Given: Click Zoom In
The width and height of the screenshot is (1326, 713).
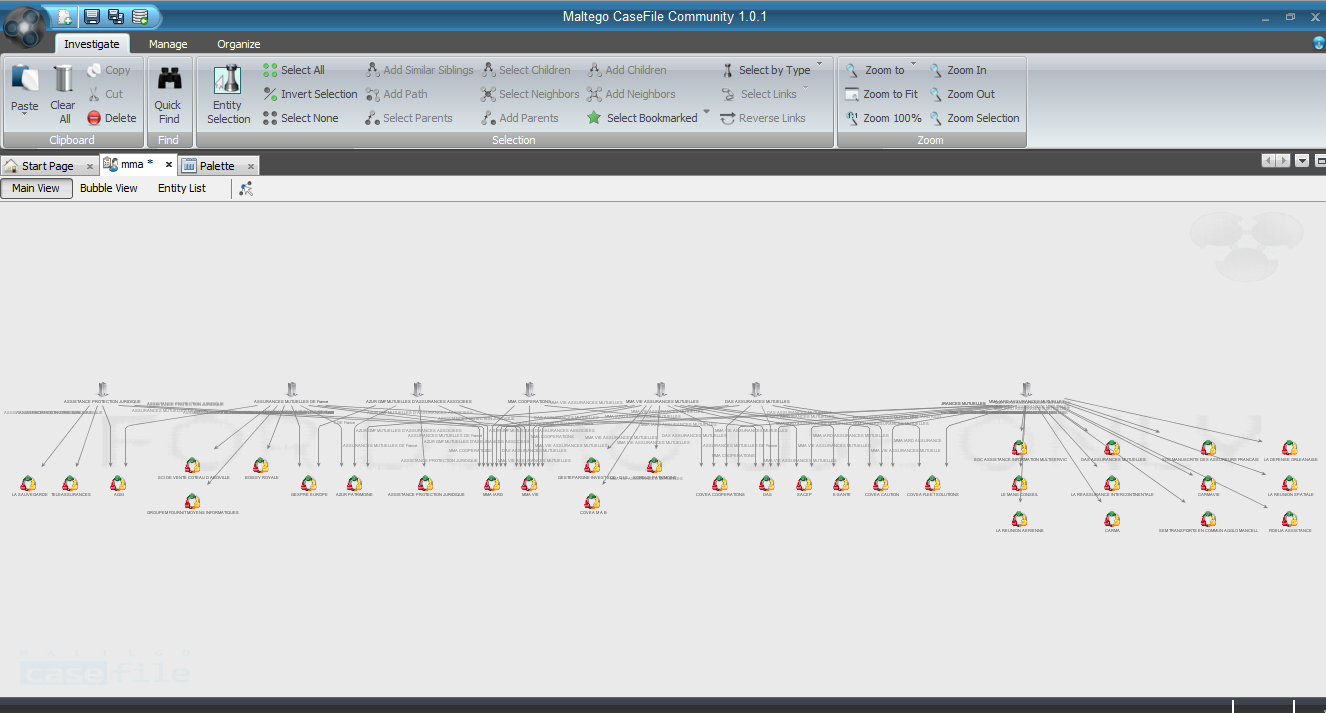Looking at the screenshot, I should coord(957,70).
